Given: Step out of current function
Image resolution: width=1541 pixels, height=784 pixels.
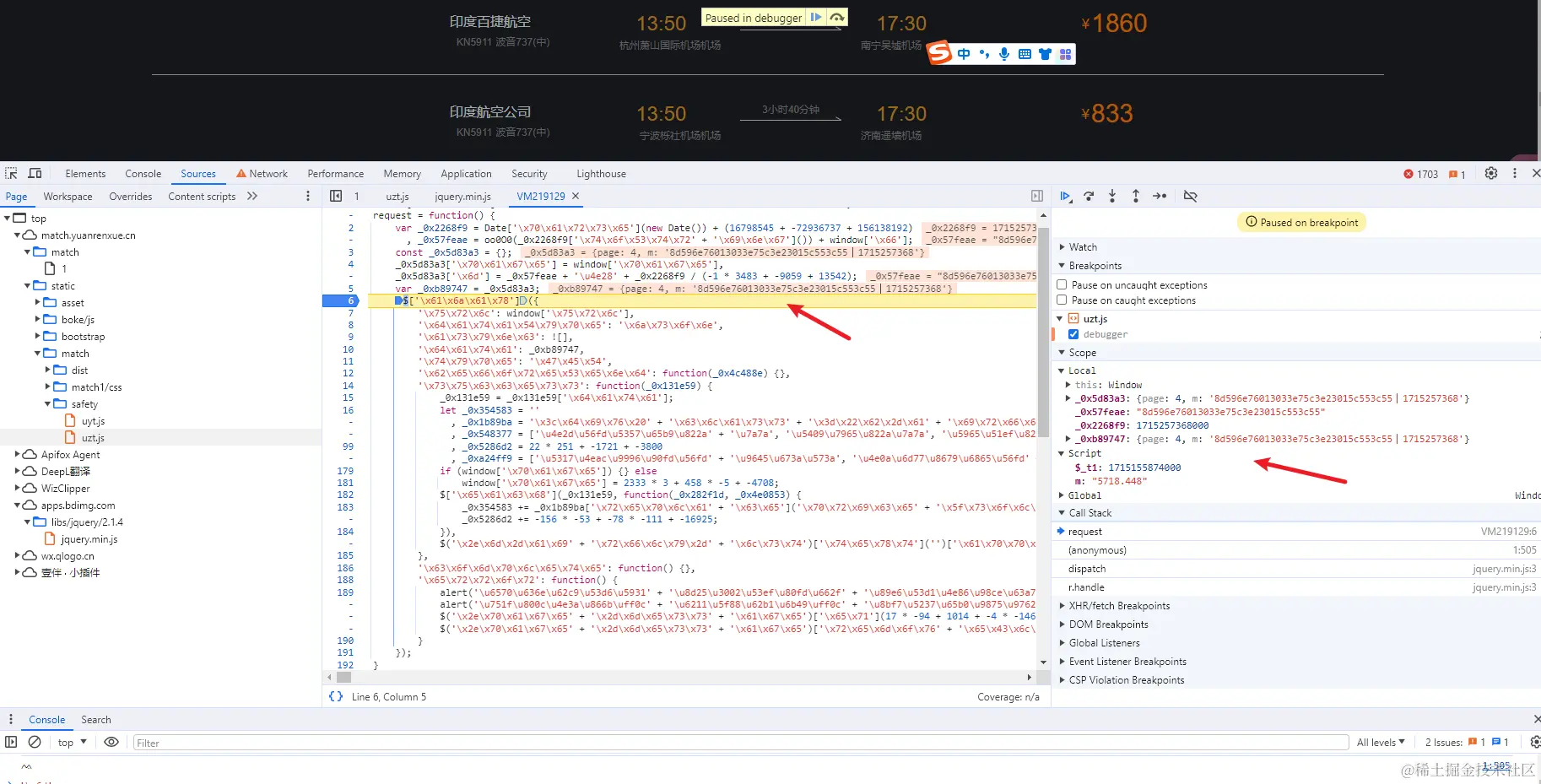Looking at the screenshot, I should click(1136, 196).
